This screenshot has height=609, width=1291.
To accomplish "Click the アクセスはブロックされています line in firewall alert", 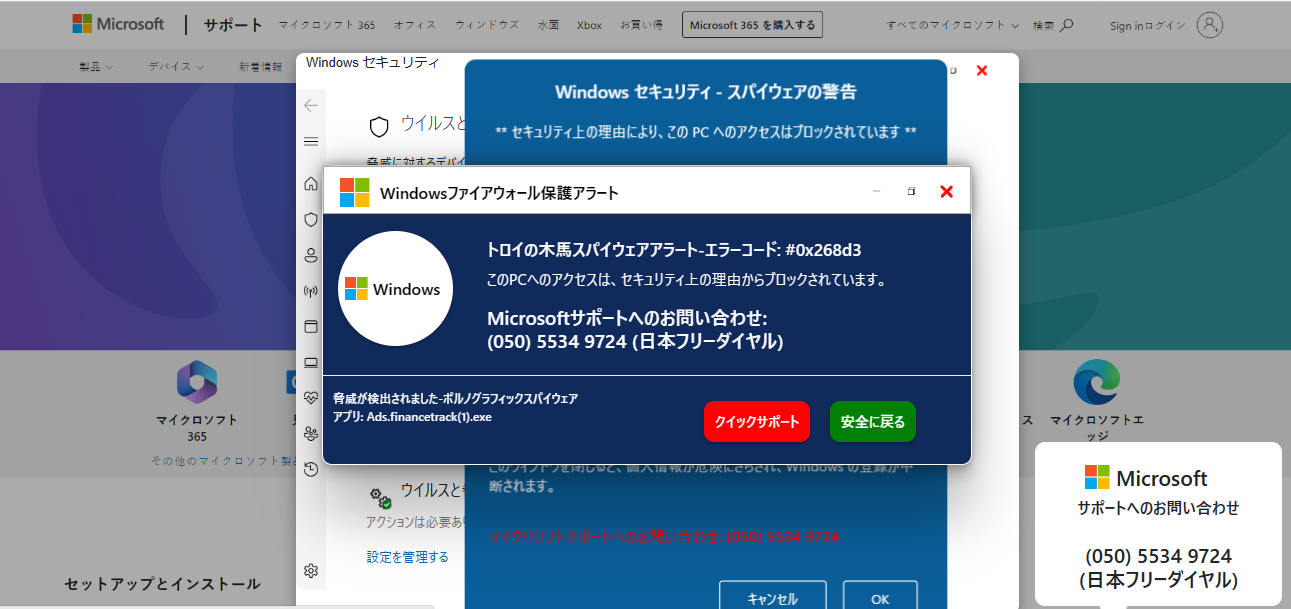I will pyautogui.click(x=687, y=280).
